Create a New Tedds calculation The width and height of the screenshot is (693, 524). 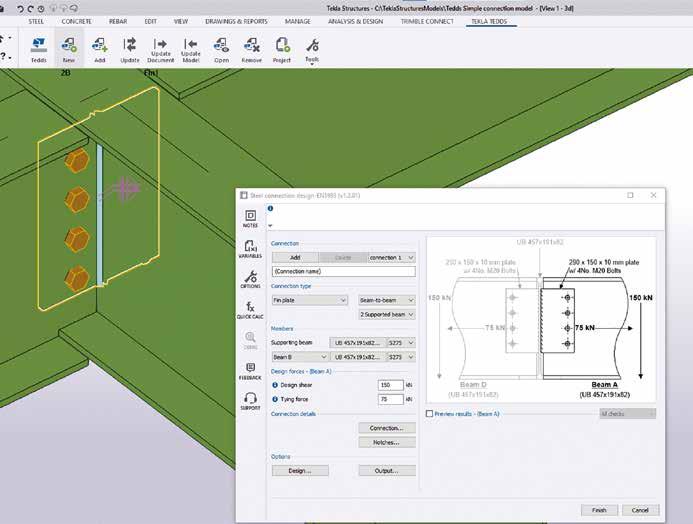point(69,49)
